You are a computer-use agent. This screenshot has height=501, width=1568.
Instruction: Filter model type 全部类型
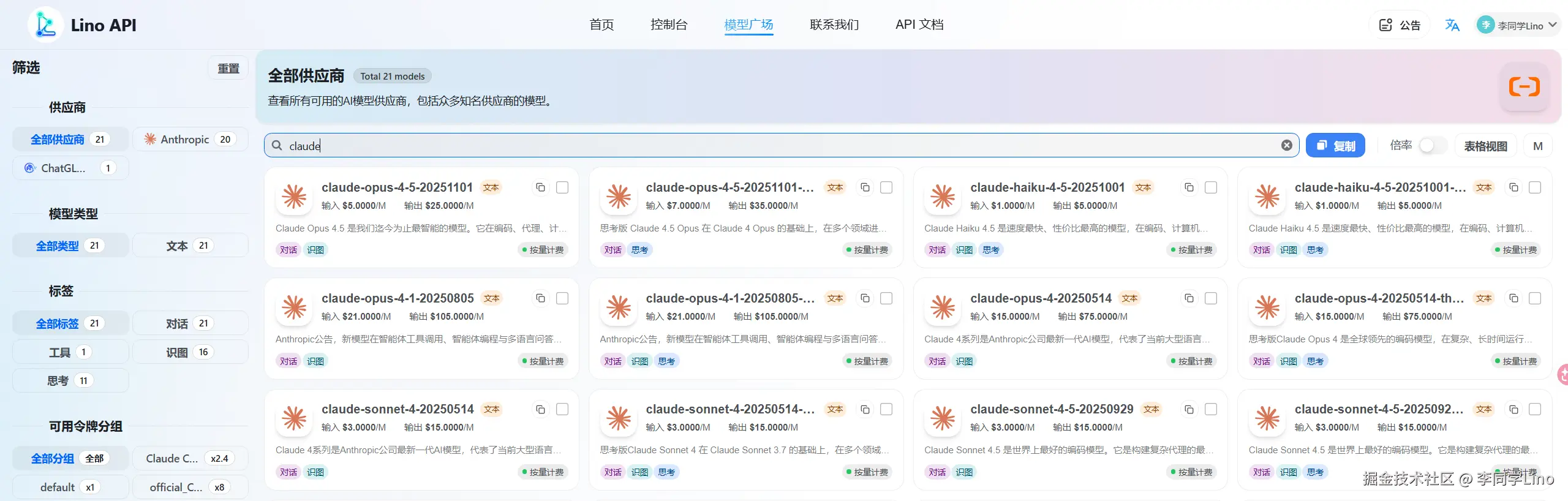(70, 246)
